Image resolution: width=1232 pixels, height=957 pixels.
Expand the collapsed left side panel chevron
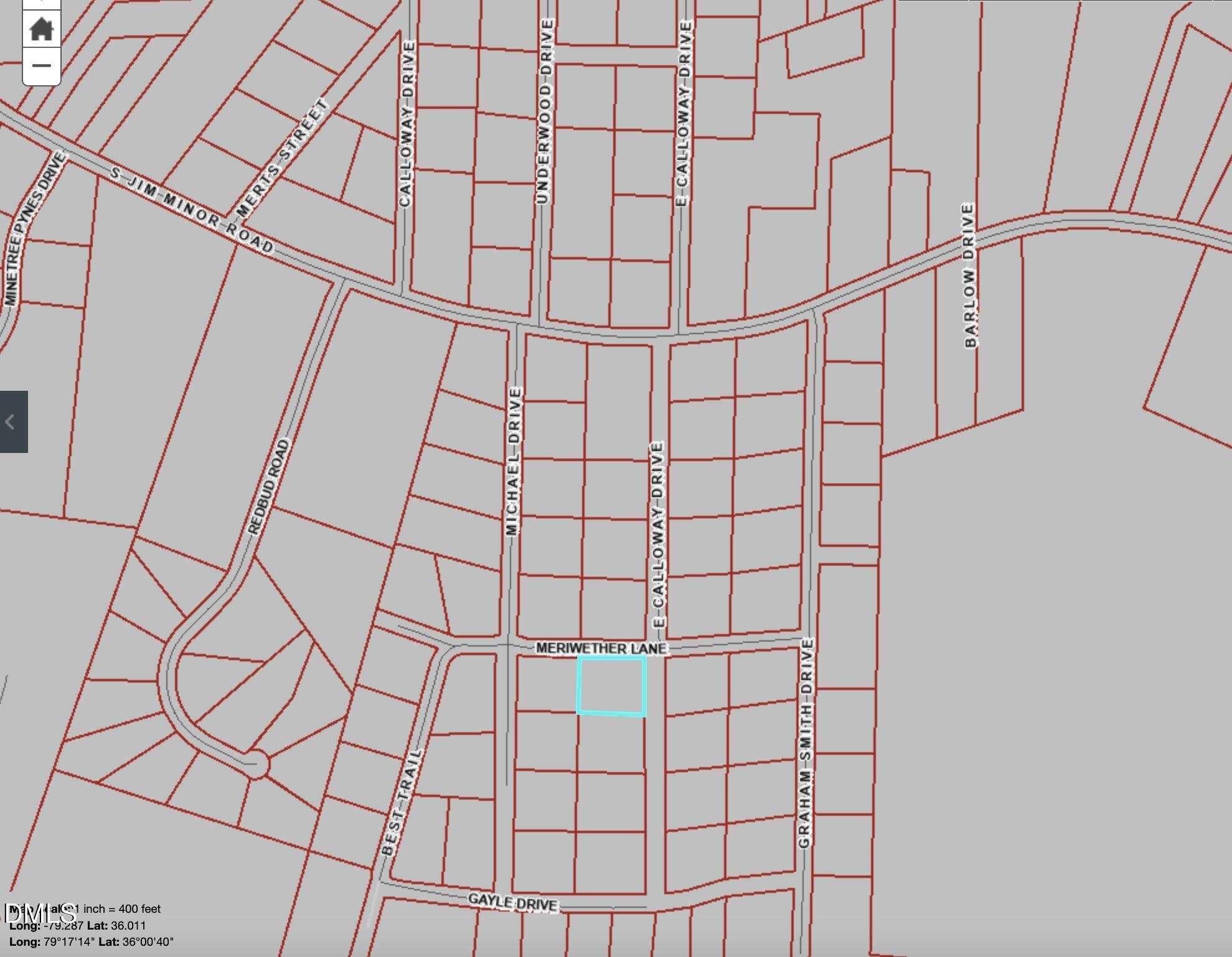pos(11,422)
